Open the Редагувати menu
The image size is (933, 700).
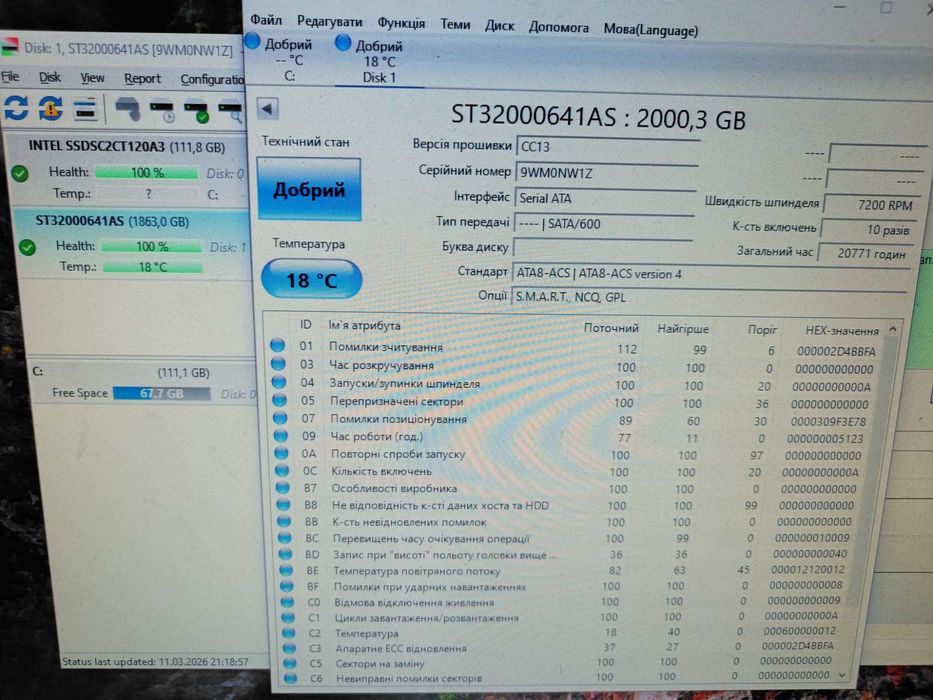click(330, 22)
